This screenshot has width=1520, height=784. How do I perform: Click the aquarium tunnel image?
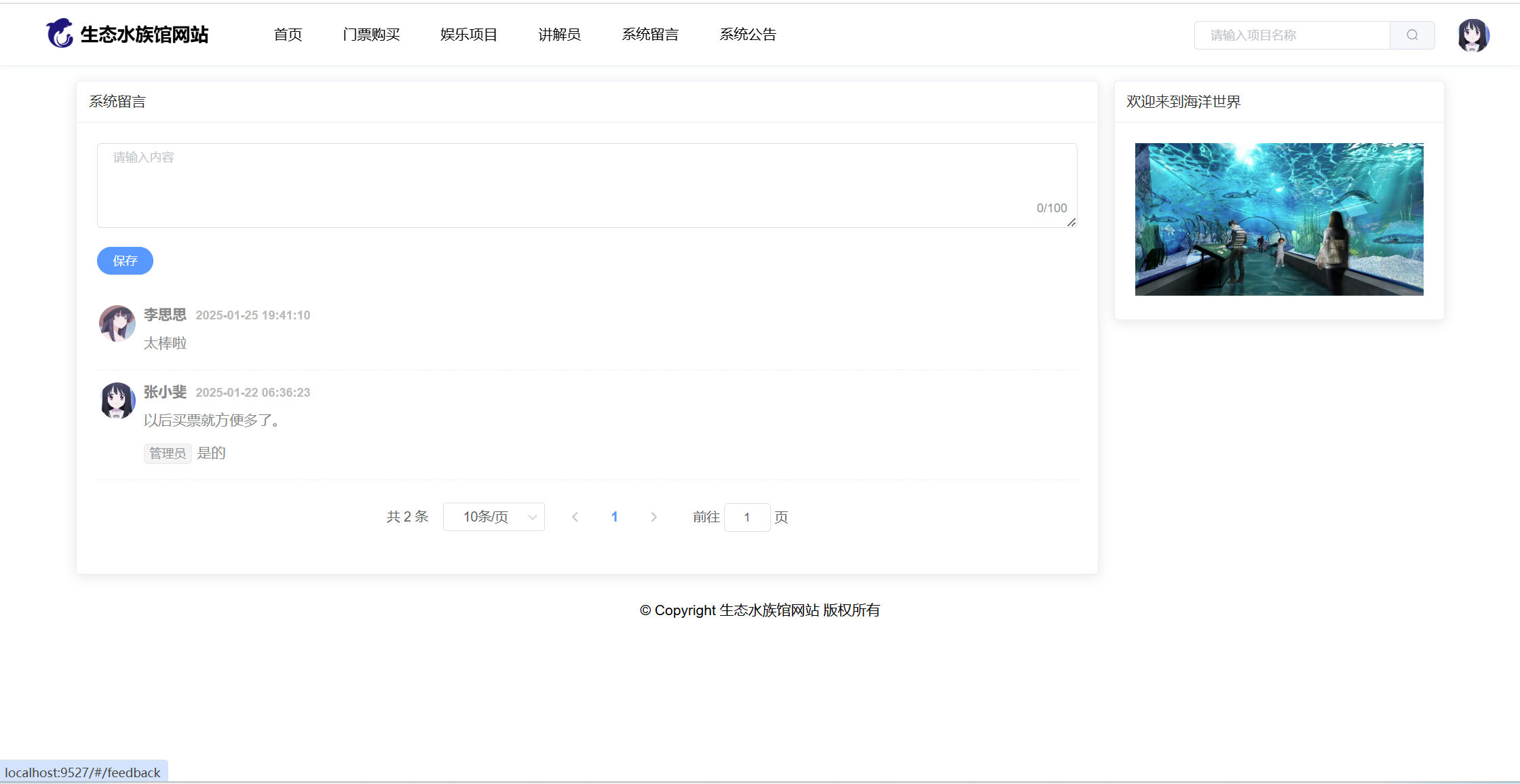(x=1278, y=219)
